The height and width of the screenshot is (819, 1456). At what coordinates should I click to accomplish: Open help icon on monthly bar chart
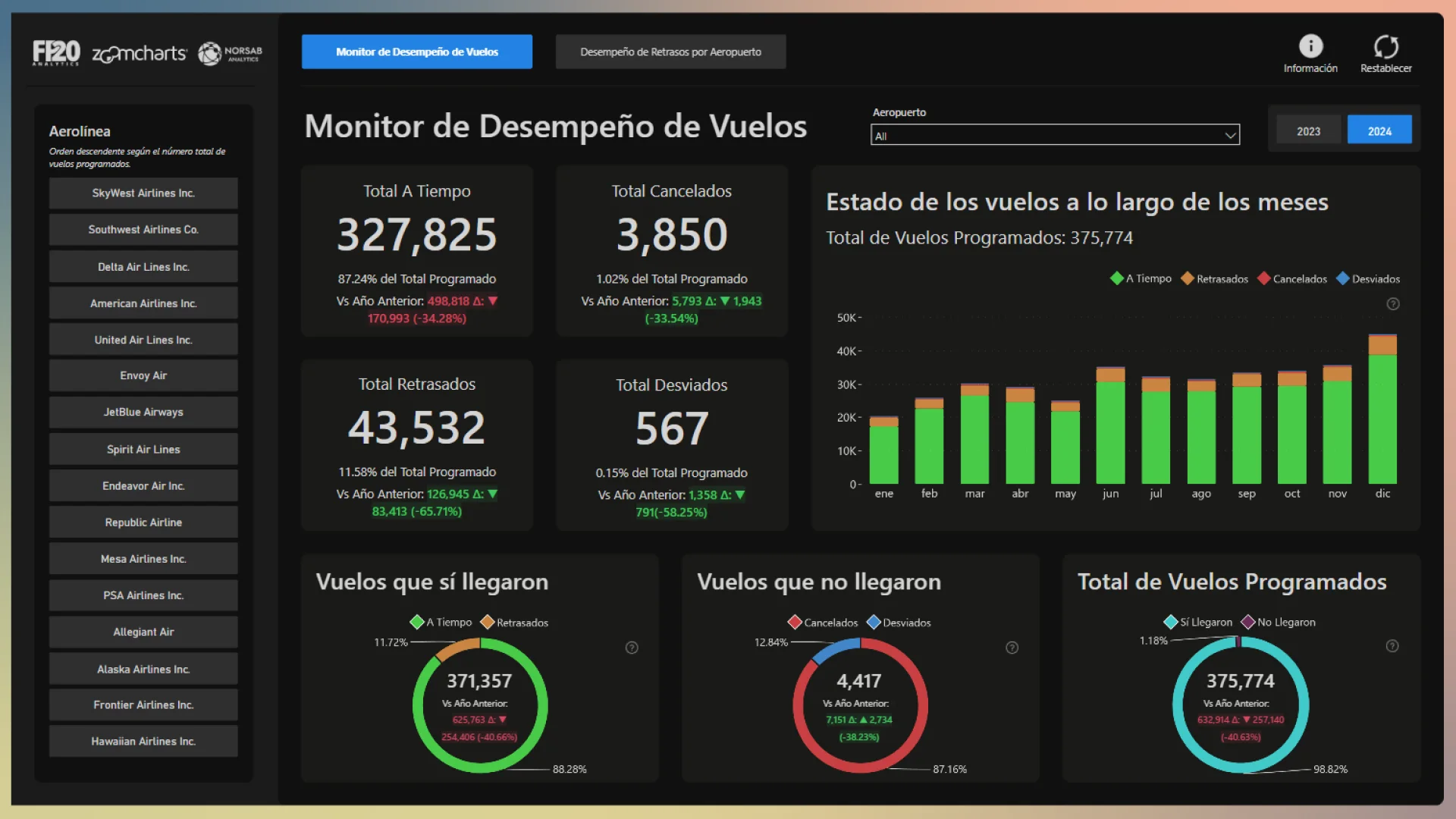[1393, 304]
